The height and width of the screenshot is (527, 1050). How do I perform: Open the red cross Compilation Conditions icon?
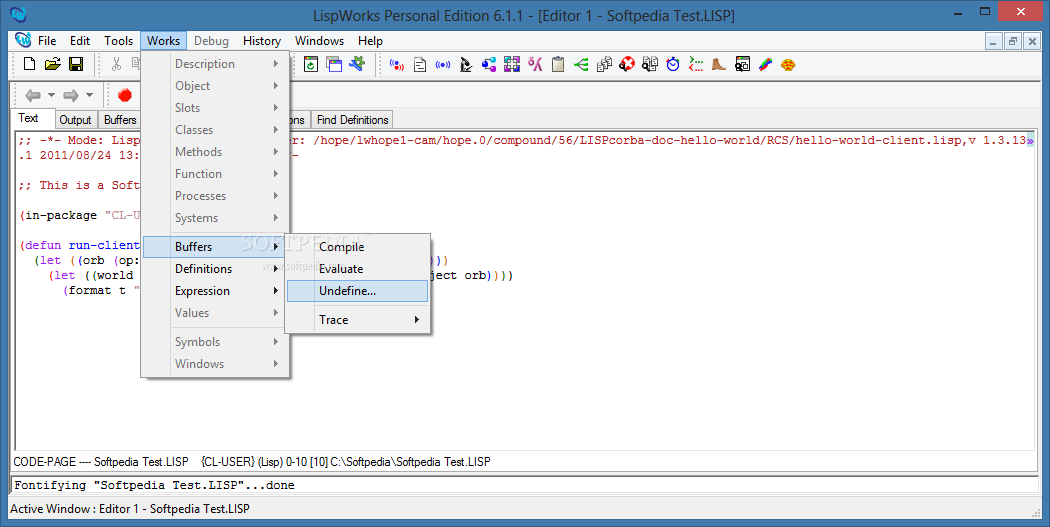click(627, 64)
